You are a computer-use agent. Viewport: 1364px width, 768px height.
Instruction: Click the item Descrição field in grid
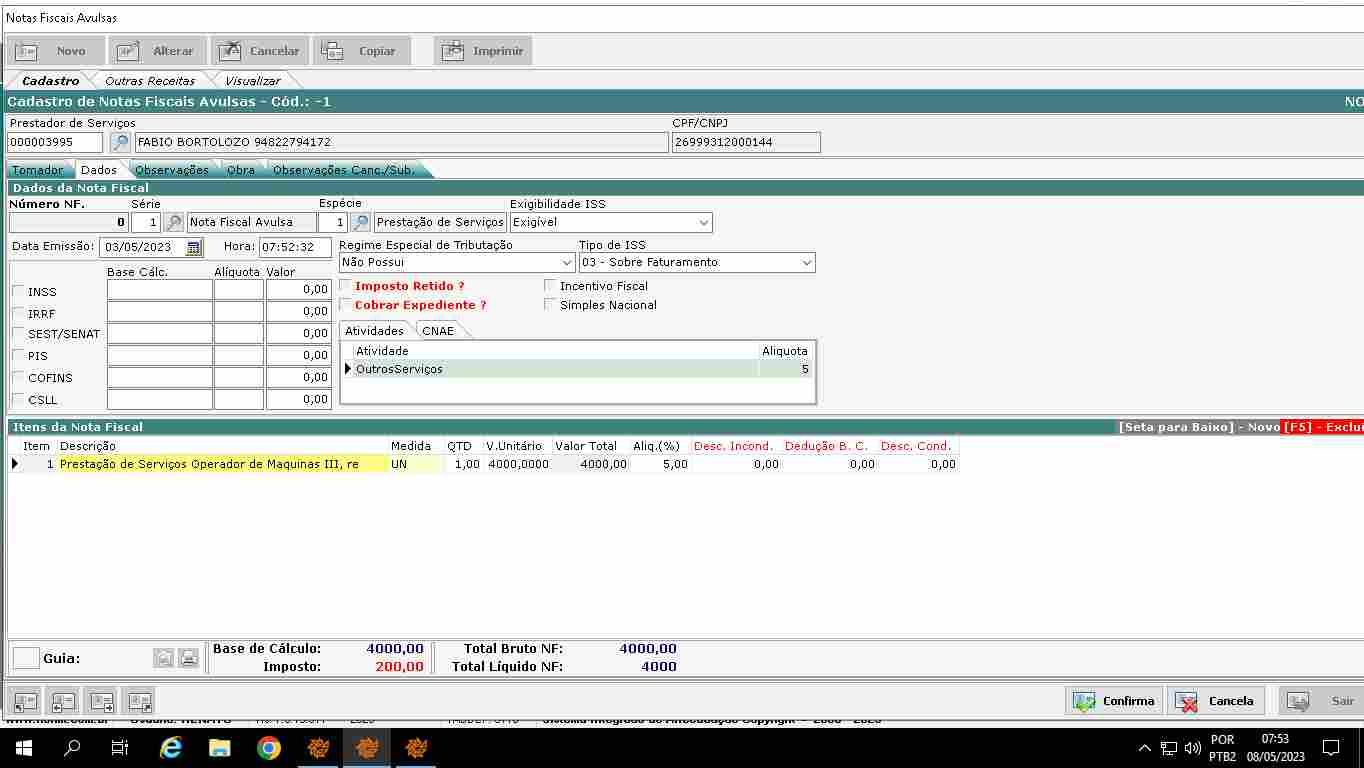point(222,464)
